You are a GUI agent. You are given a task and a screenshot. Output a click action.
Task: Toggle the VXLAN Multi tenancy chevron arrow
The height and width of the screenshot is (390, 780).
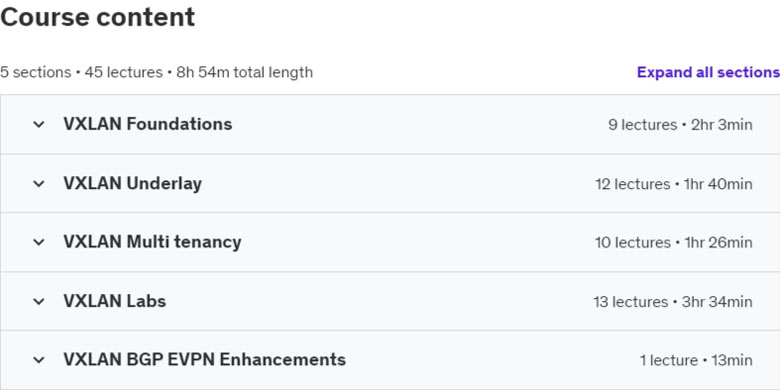(x=39, y=242)
